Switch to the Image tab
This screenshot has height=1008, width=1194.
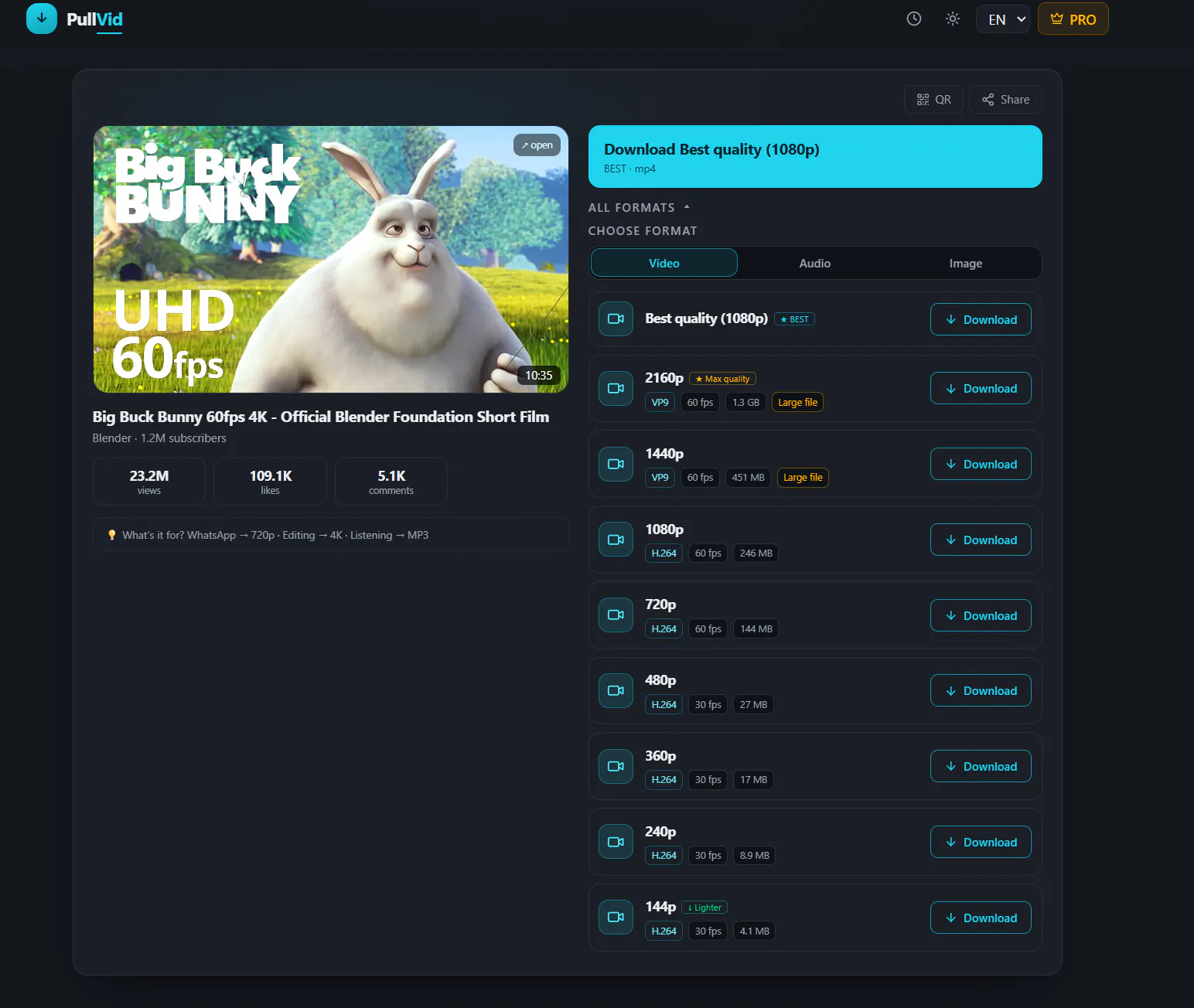(x=966, y=264)
